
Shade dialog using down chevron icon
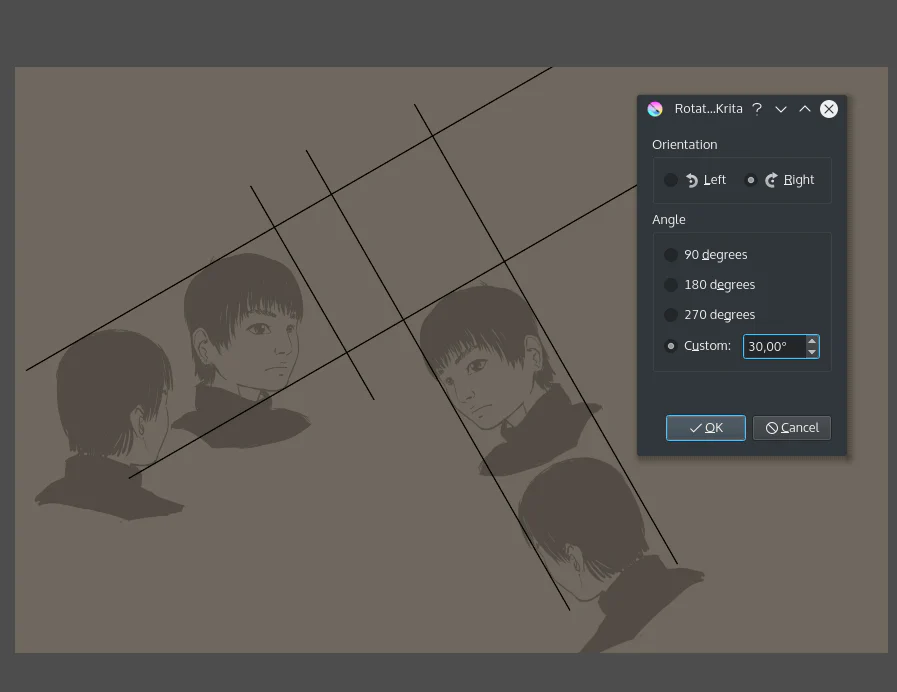pyautogui.click(x=781, y=109)
